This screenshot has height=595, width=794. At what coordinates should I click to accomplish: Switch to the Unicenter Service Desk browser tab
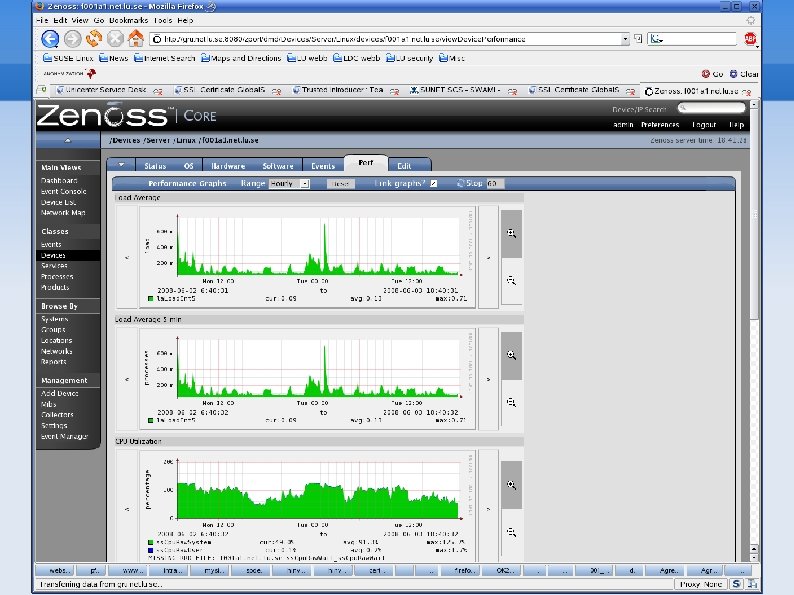coord(105,90)
